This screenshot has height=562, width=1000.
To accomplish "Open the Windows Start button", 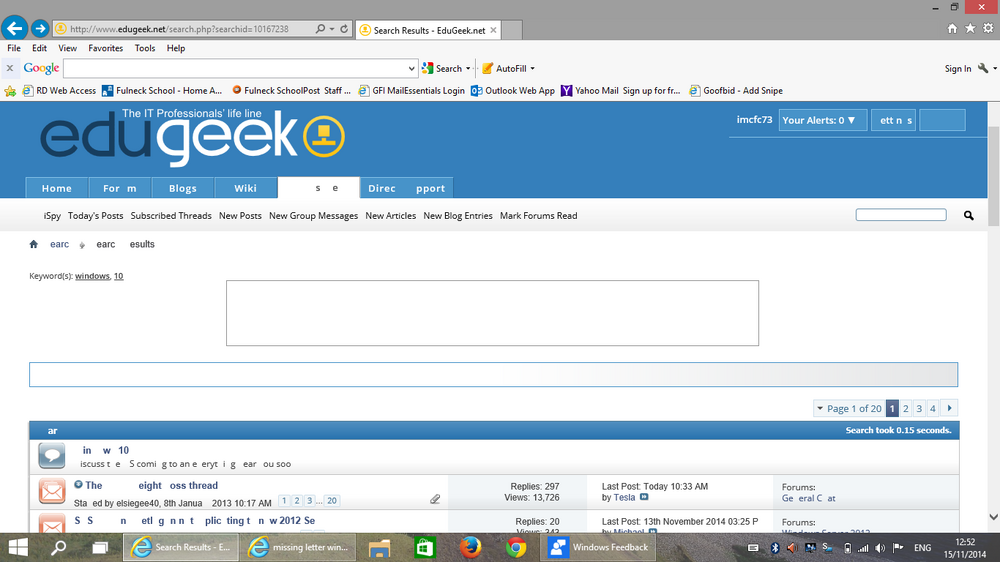I will [18, 547].
